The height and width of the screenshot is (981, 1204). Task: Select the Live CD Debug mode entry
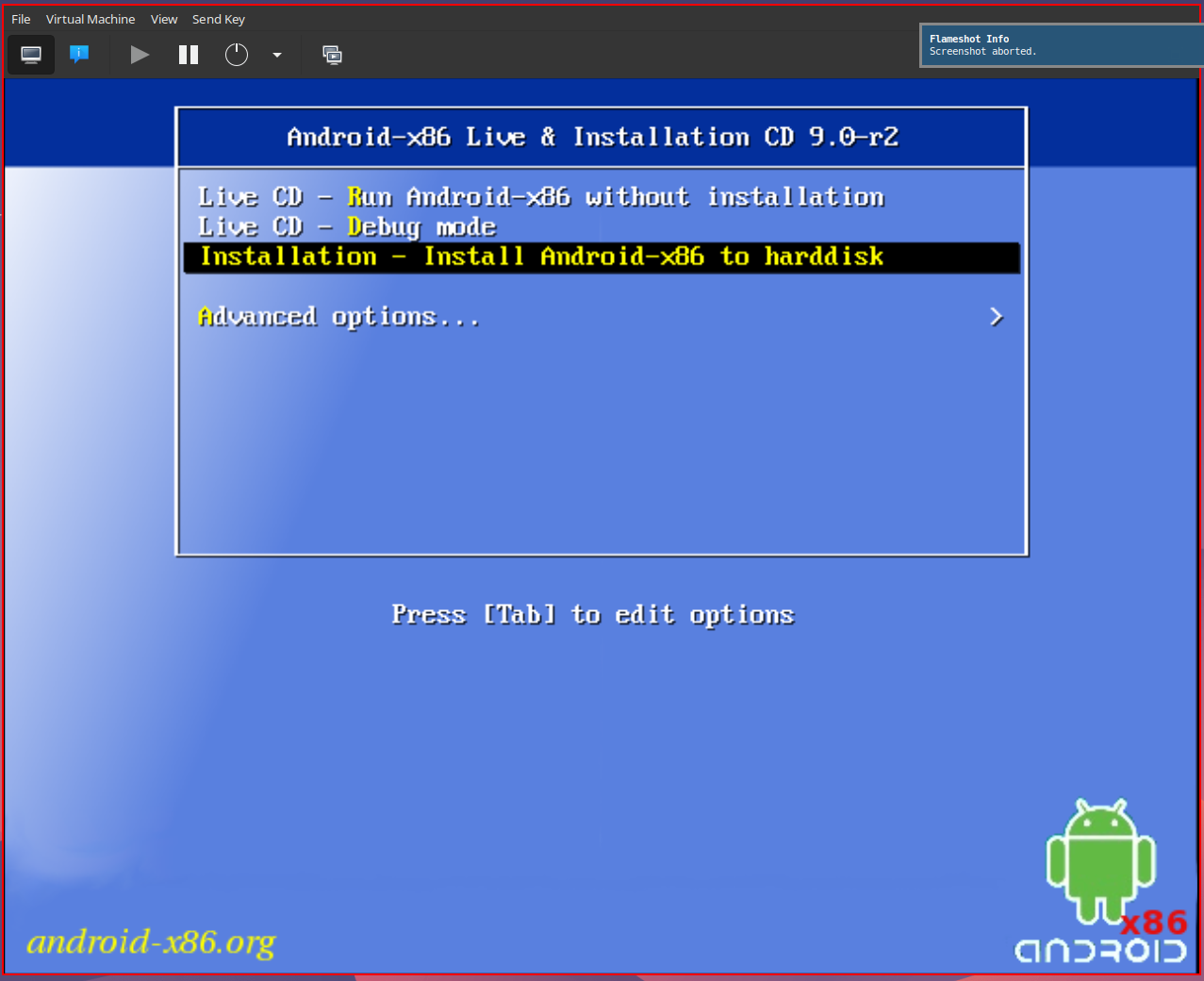346,227
